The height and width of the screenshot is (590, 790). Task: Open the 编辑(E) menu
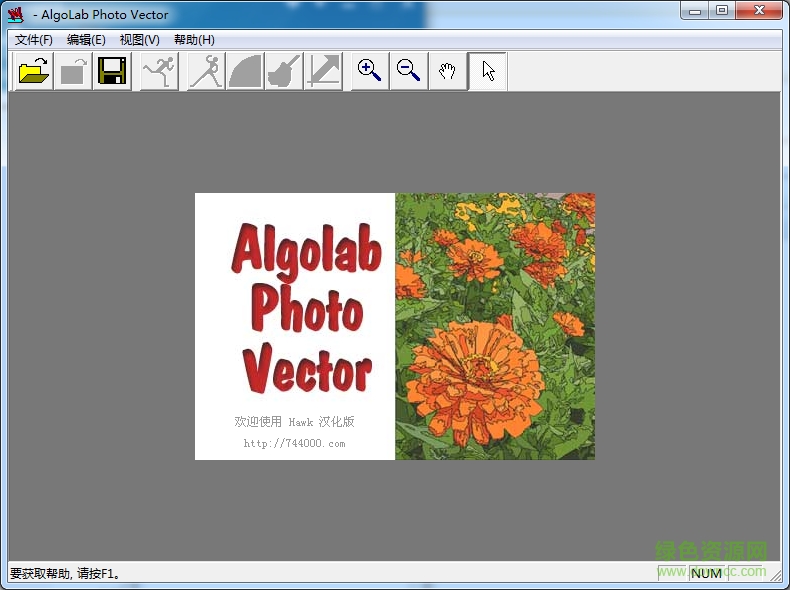point(86,40)
